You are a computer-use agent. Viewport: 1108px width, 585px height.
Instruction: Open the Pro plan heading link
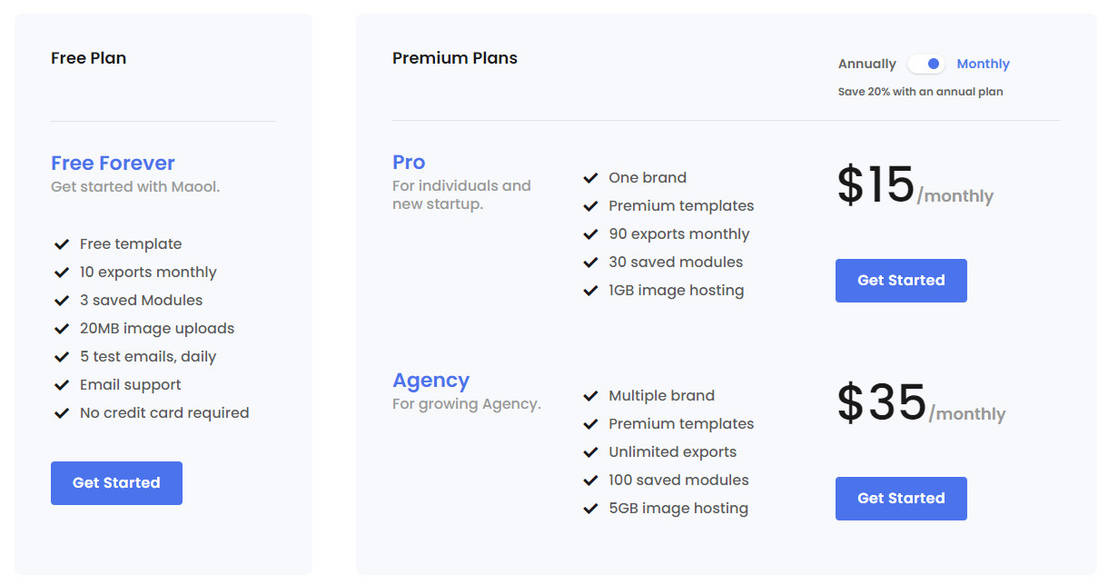[408, 162]
